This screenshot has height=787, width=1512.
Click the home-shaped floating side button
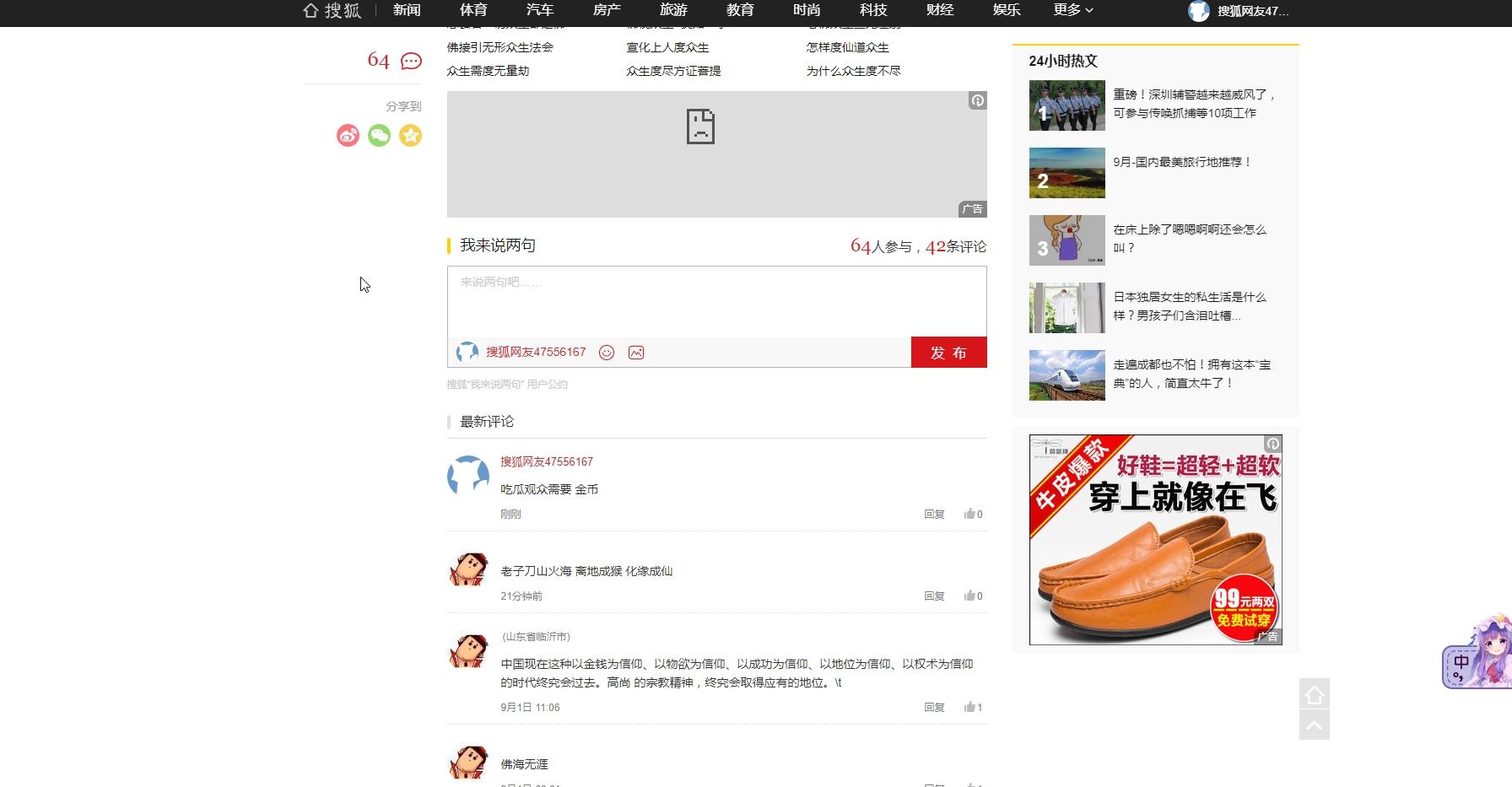(x=1315, y=694)
